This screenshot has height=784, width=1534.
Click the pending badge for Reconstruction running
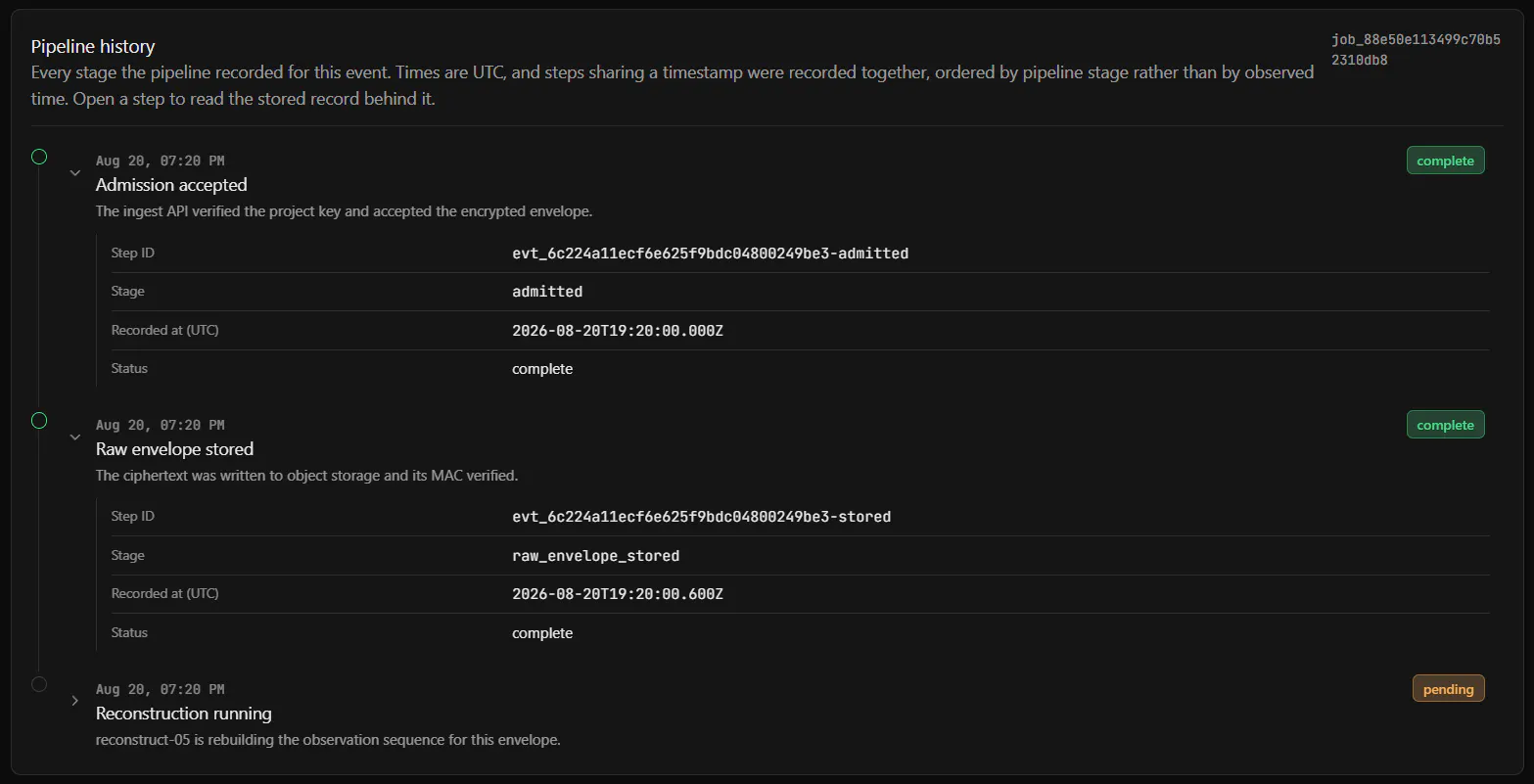click(1448, 689)
